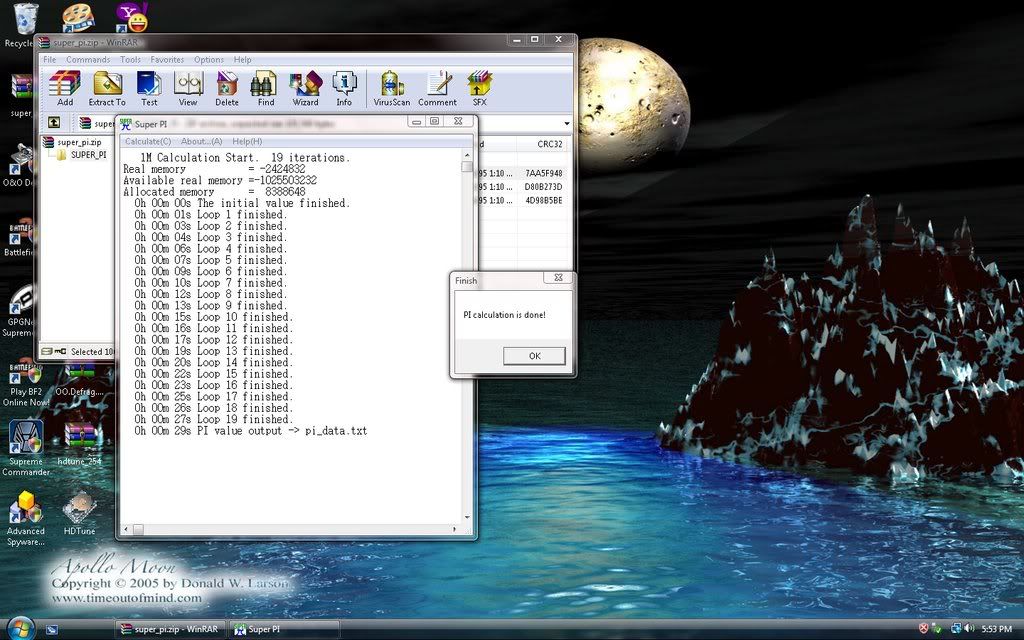The image size is (1024, 640).
Task: Open the Help menu in WinRAR
Action: (242, 59)
